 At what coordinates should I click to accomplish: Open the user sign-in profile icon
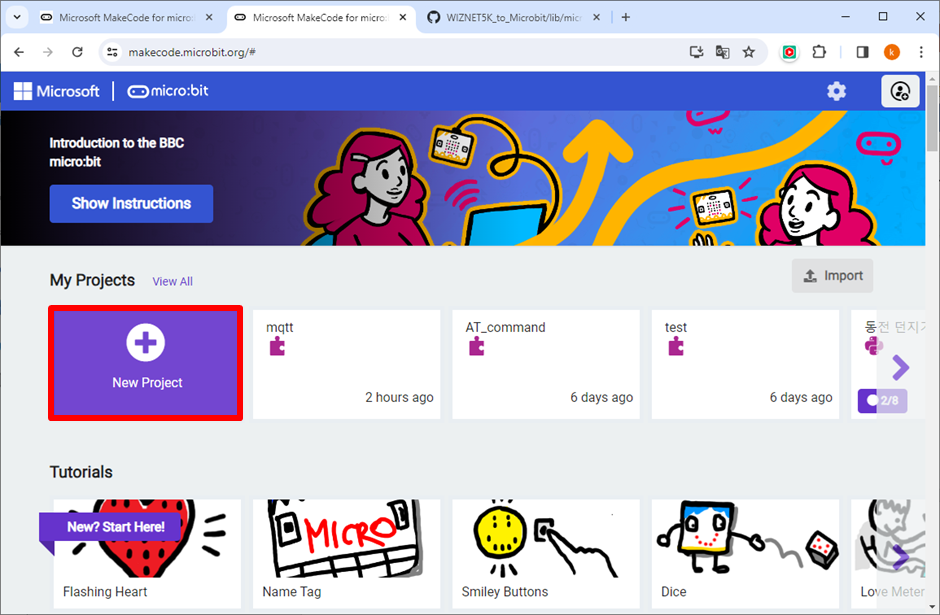900,91
